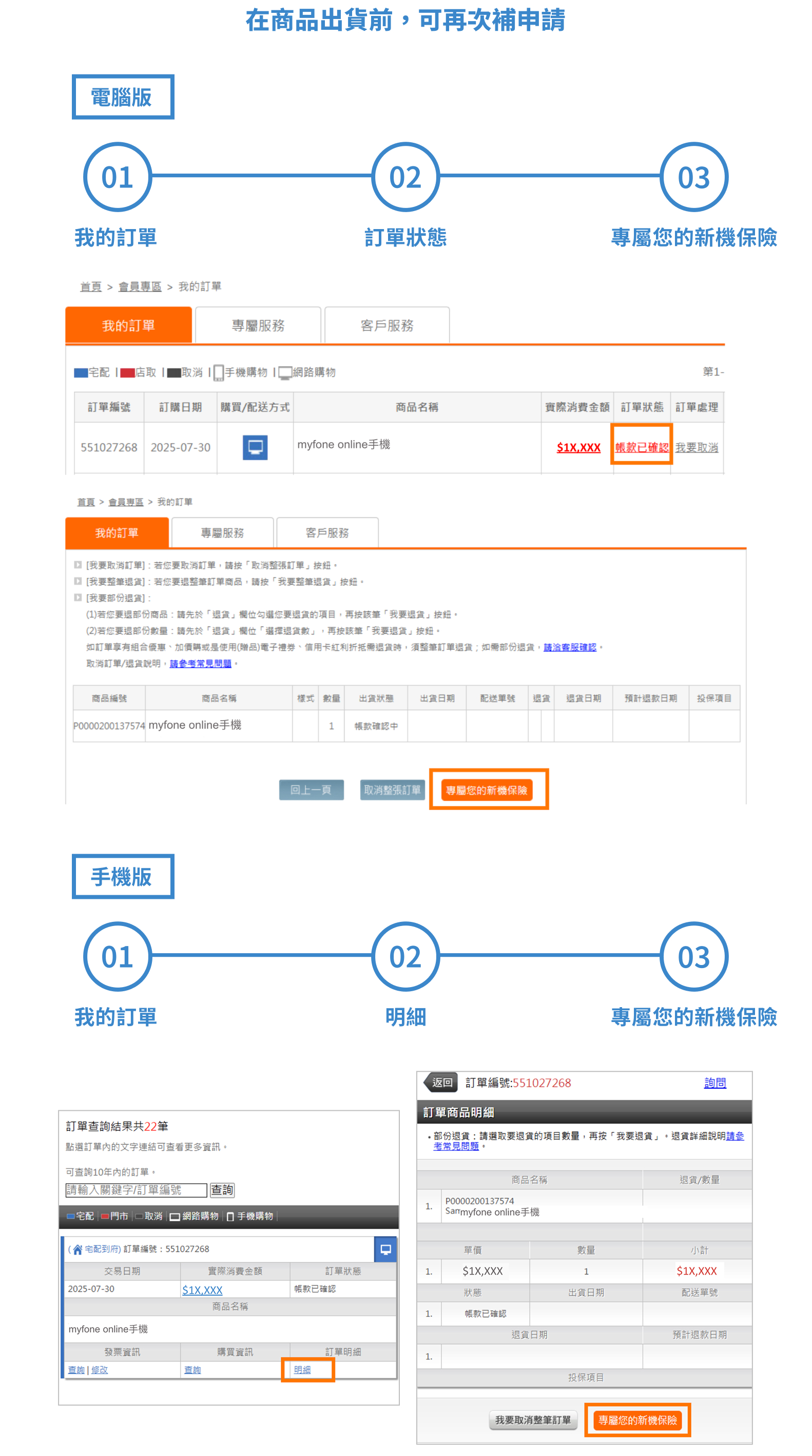The image size is (812, 1456).
Task: Click the 取消整張訂單 button
Action: click(x=392, y=789)
